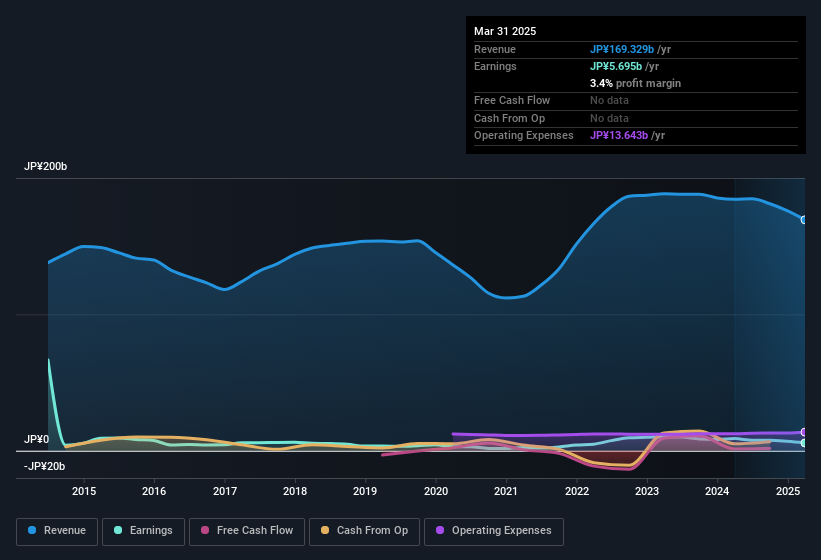The width and height of the screenshot is (821, 560).
Task: Toggle the Operating Expenses legend button
Action: pos(494,531)
